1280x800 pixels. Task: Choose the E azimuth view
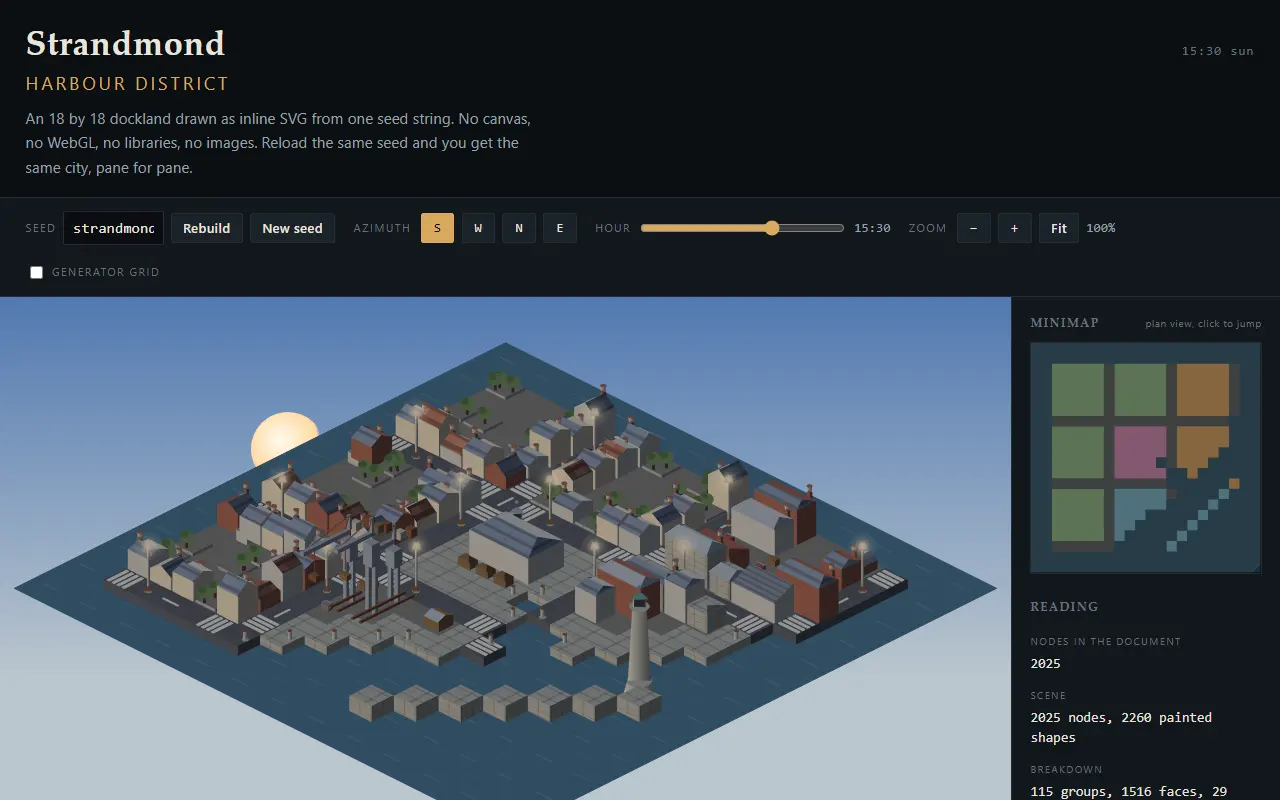[560, 228]
